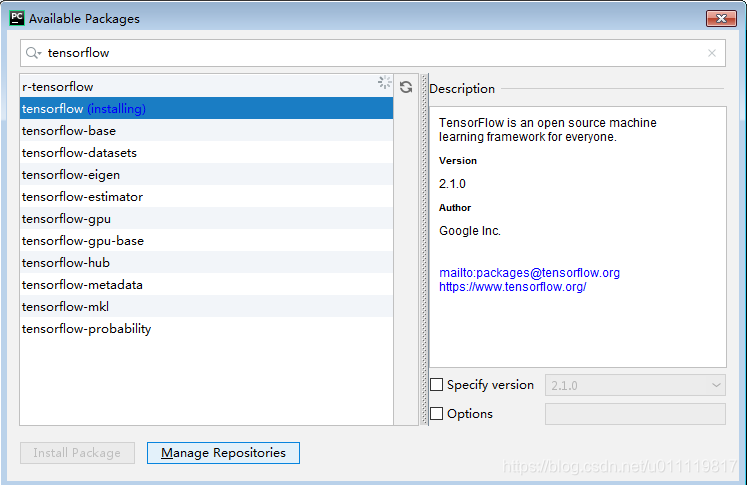Select tensorflow-eigen package
The image size is (747, 485).
[x=206, y=174]
